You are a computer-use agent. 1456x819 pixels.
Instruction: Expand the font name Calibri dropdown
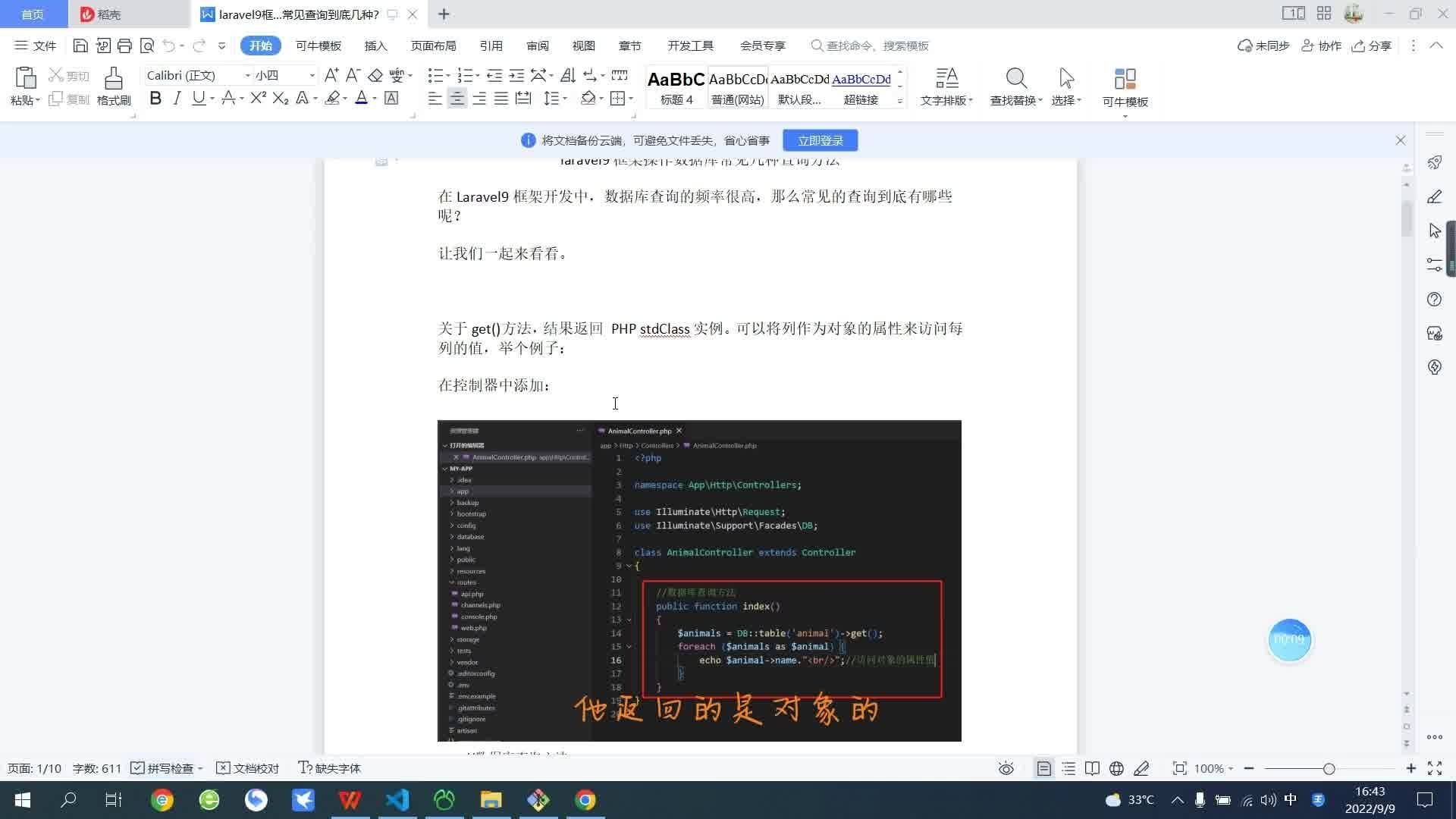pos(247,75)
